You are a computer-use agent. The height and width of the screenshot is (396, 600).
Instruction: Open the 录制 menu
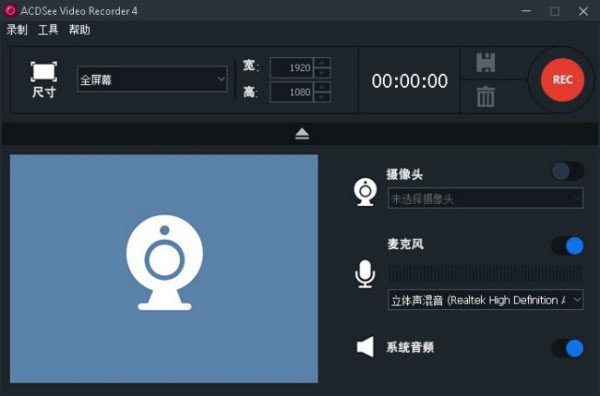17,30
